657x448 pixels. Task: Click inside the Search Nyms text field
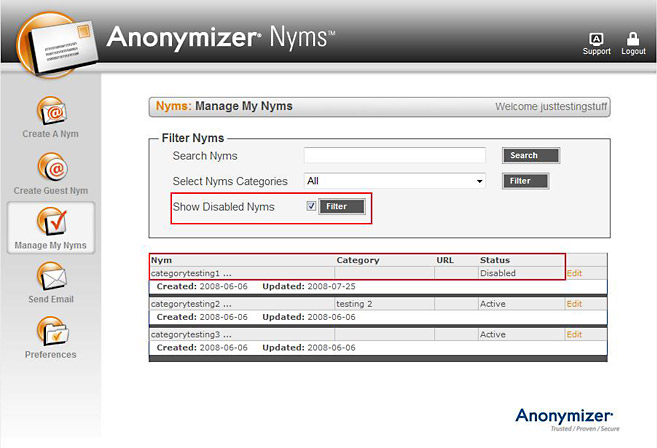(x=394, y=155)
